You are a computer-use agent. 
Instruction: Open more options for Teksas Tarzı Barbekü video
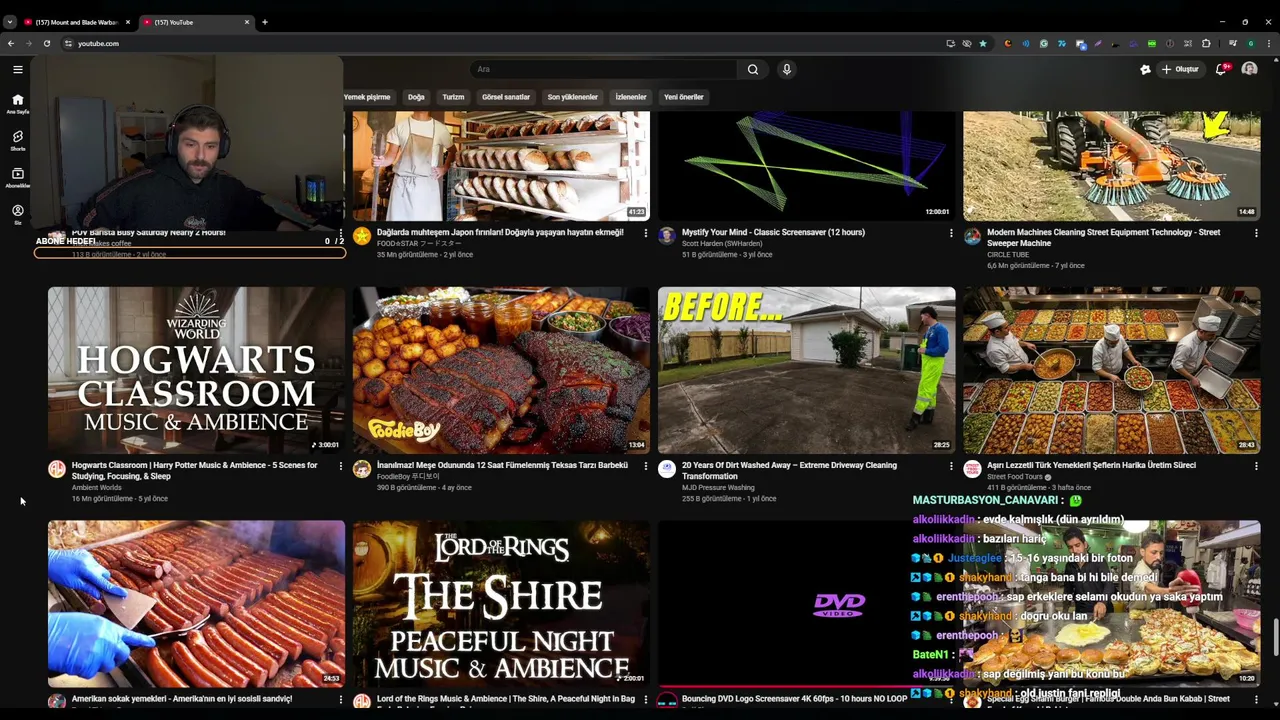pyautogui.click(x=646, y=466)
